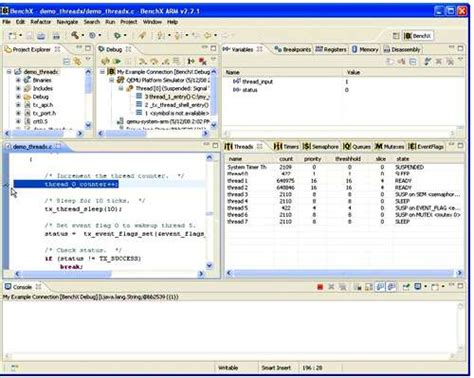Open the New file dropdown arrow
Screen dimensions: 474x378
20,36
